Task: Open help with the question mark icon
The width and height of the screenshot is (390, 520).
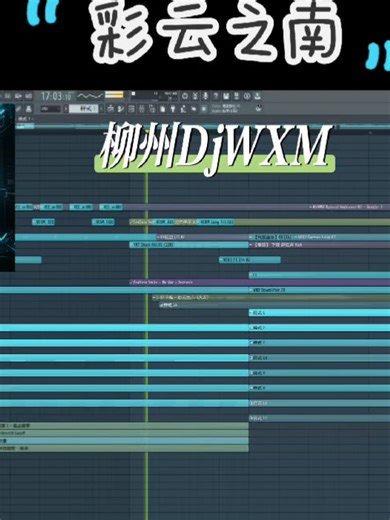Action: click(x=216, y=96)
